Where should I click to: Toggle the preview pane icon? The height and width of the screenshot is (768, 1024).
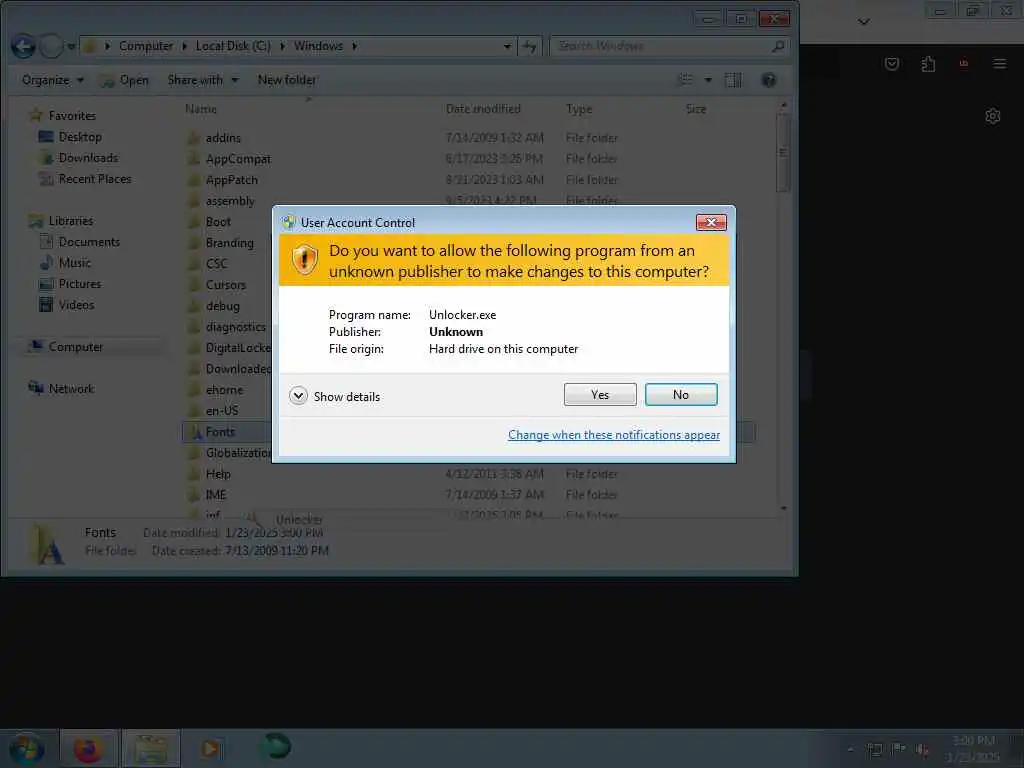[x=733, y=80]
